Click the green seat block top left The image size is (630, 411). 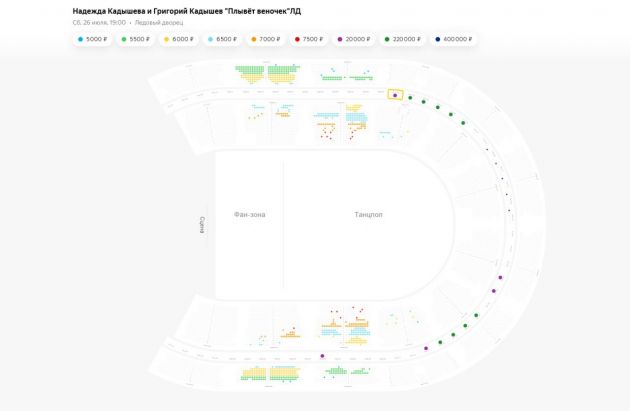267,74
